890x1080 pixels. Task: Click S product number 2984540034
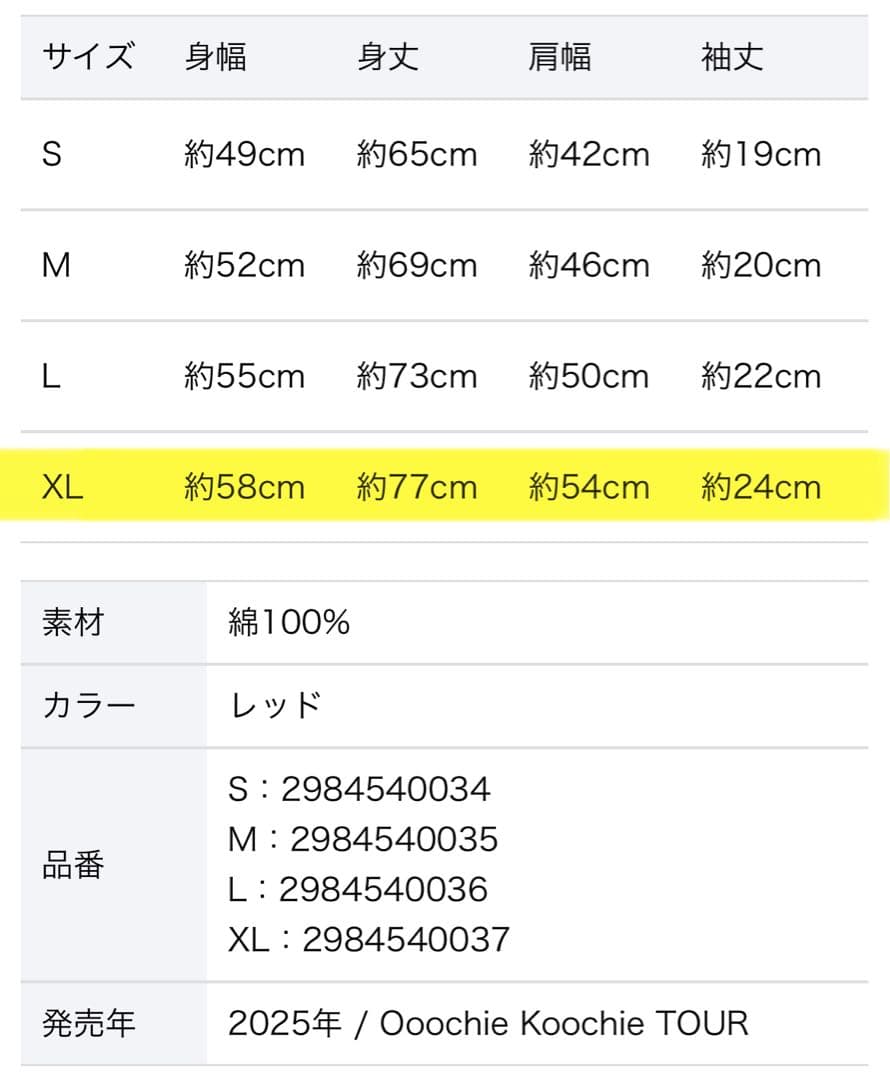385,789
